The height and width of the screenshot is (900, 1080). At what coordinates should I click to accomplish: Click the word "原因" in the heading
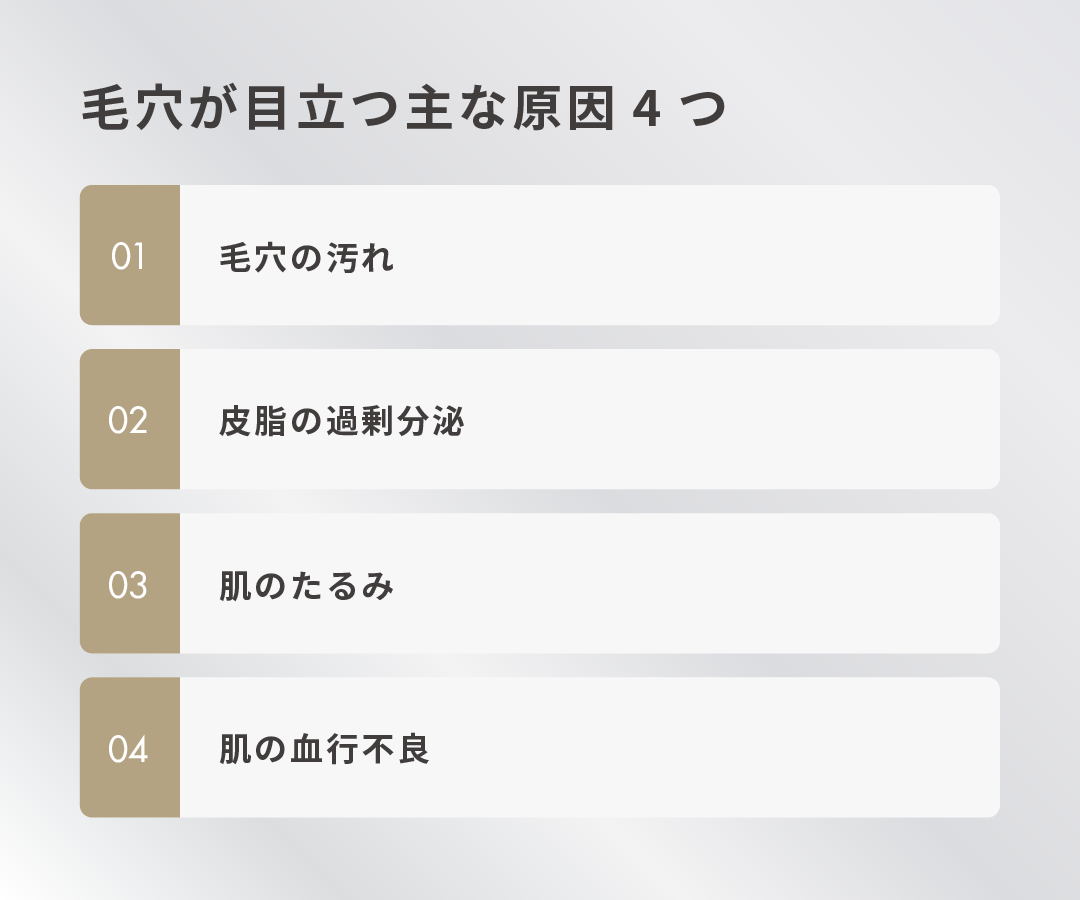click(x=560, y=111)
